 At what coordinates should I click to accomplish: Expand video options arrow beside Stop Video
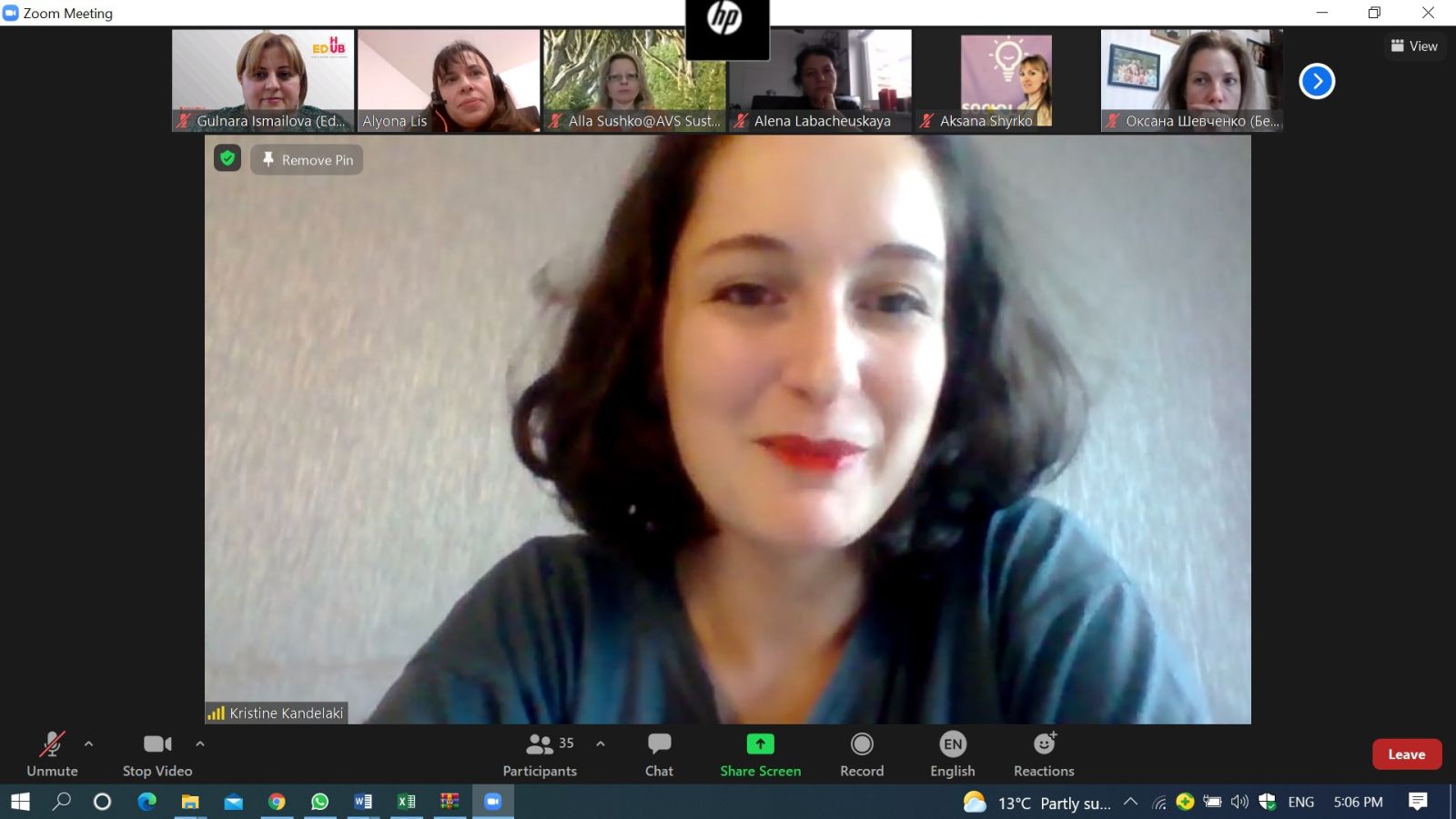click(x=200, y=743)
